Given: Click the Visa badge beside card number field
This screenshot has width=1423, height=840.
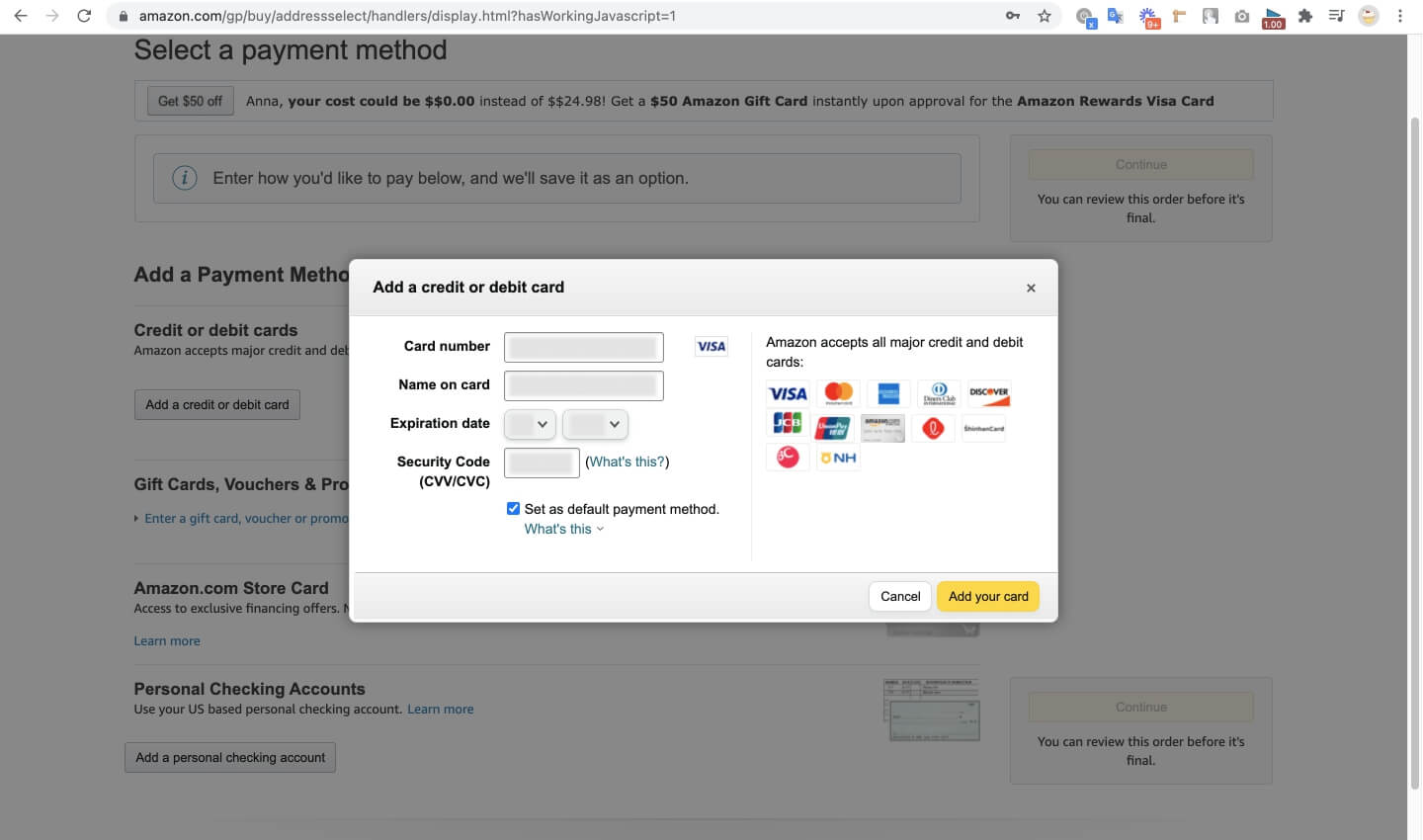Looking at the screenshot, I should 711,346.
